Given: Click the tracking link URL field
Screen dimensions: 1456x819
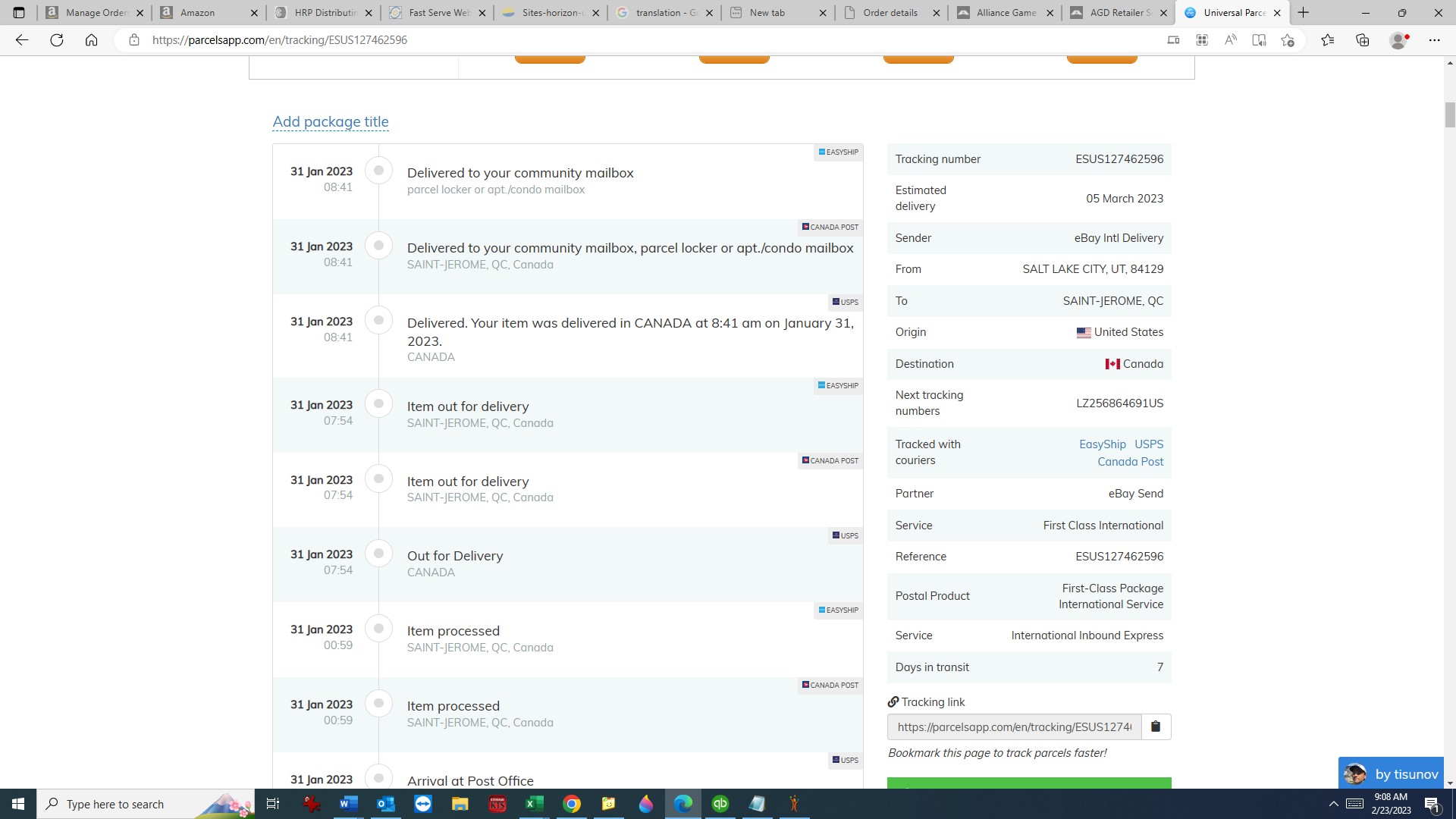Looking at the screenshot, I should [x=1014, y=726].
